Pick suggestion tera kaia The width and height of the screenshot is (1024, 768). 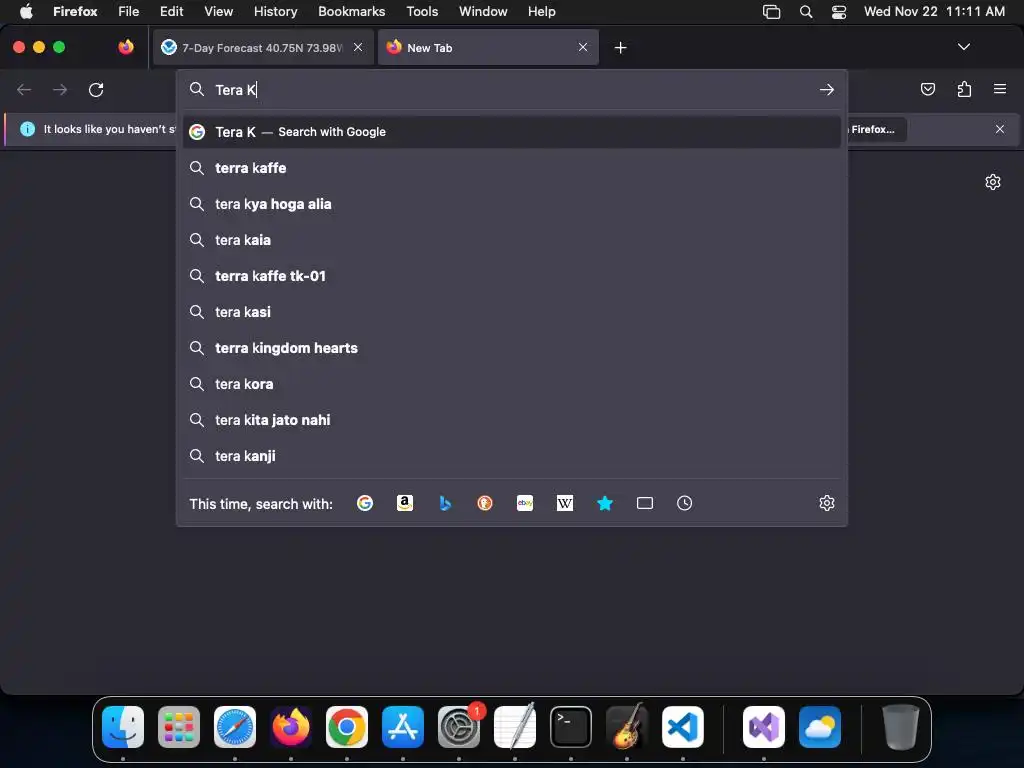pyautogui.click(x=511, y=240)
